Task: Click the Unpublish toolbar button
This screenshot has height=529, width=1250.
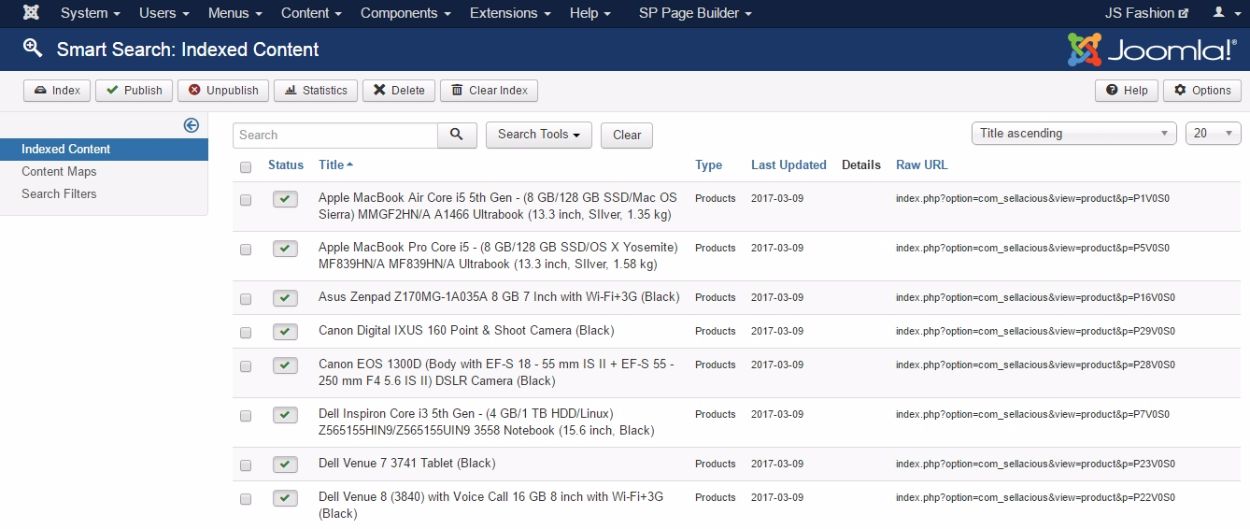Action: pos(223,90)
